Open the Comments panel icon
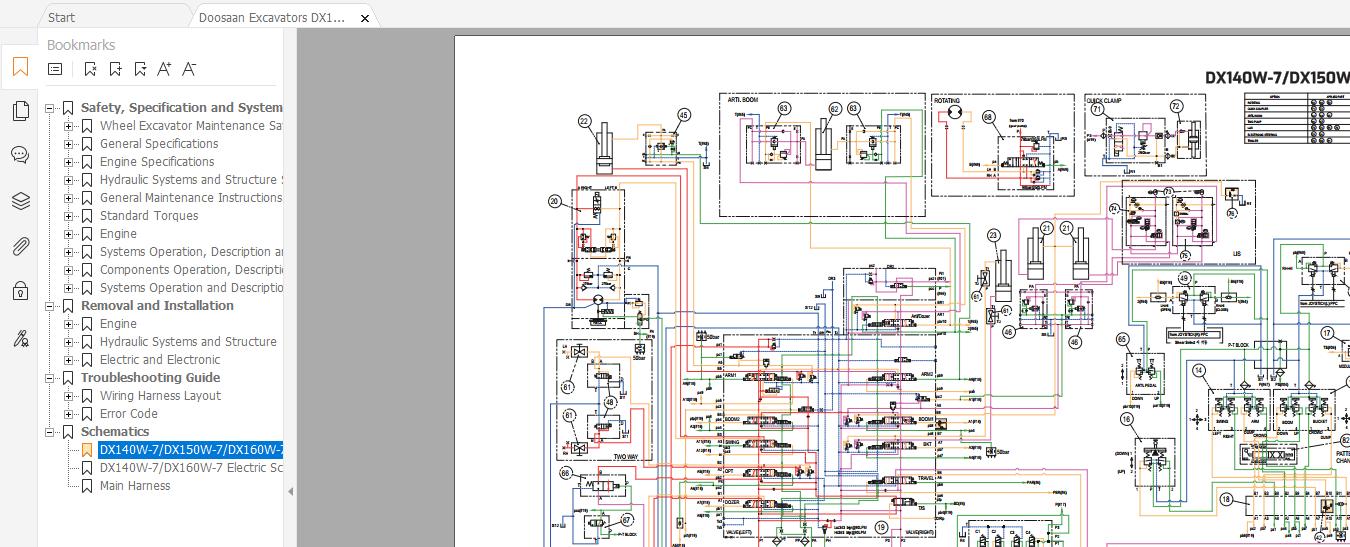 (x=20, y=155)
